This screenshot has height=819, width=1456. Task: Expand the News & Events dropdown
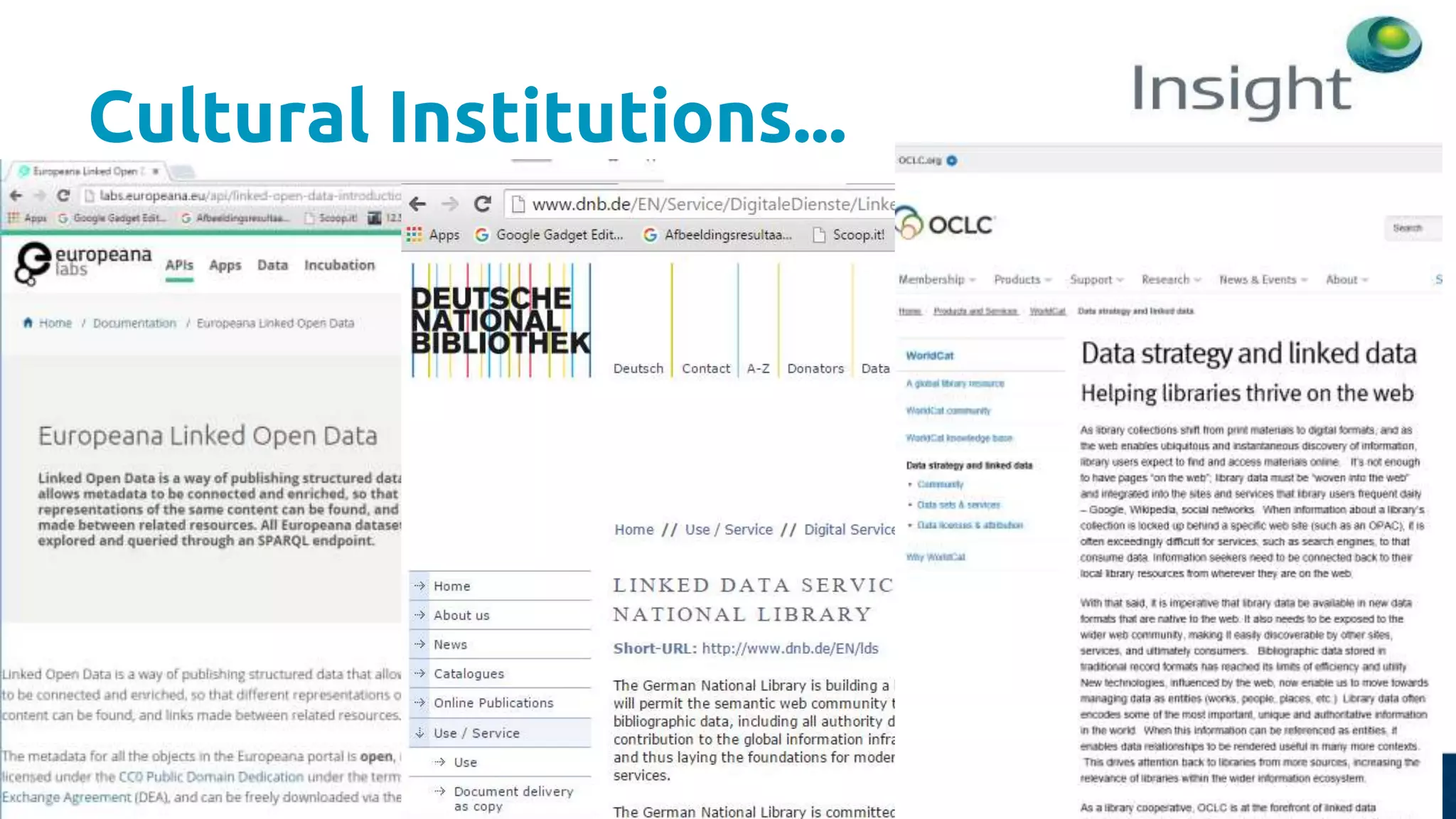tap(1263, 279)
